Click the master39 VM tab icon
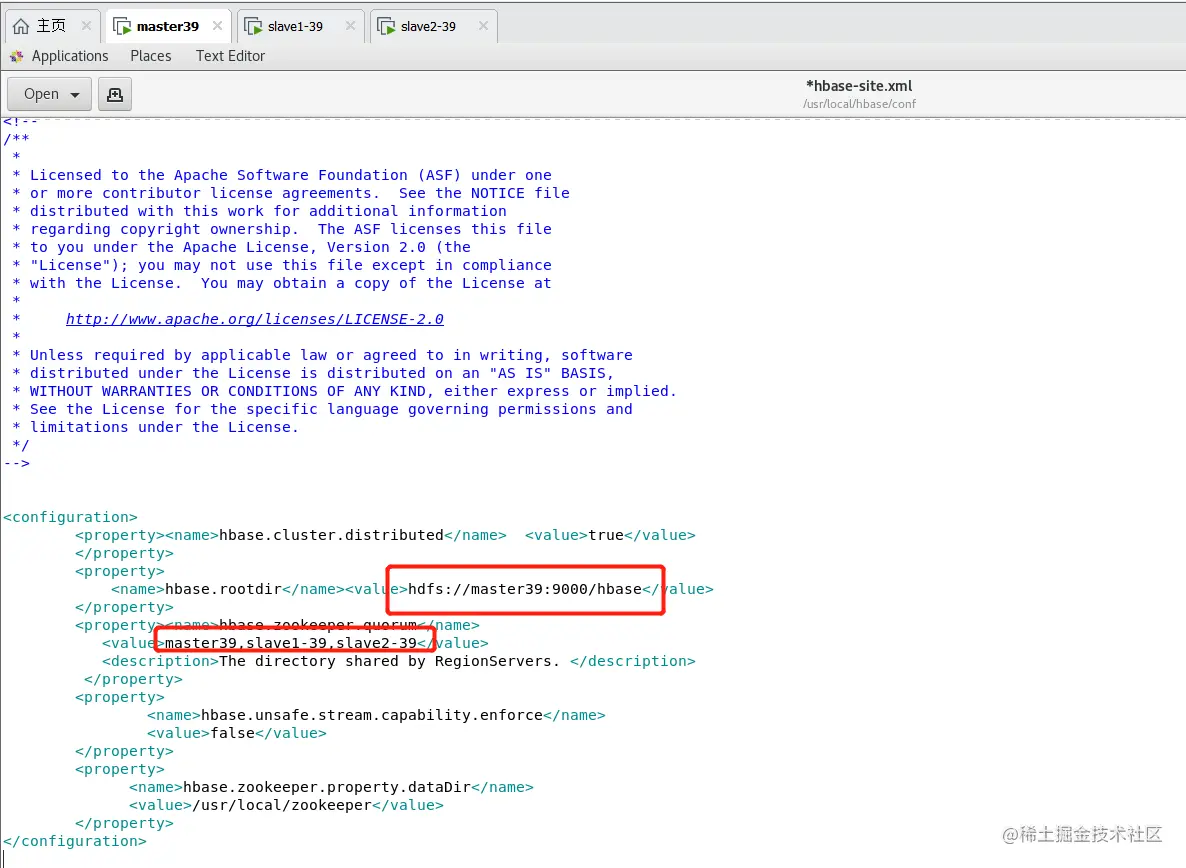The image size is (1186, 868). click(122, 26)
